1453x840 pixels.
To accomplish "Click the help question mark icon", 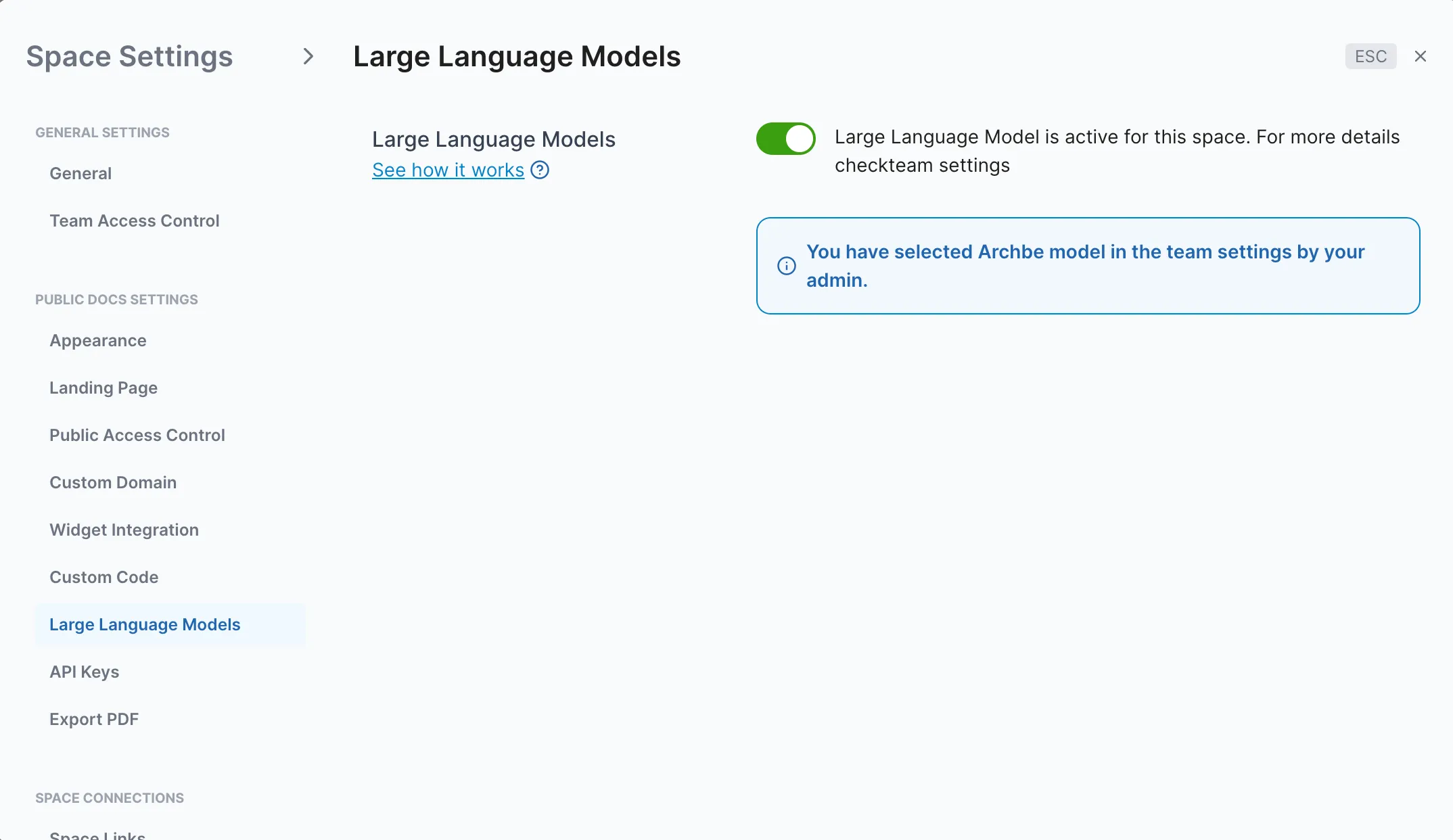I will point(540,170).
